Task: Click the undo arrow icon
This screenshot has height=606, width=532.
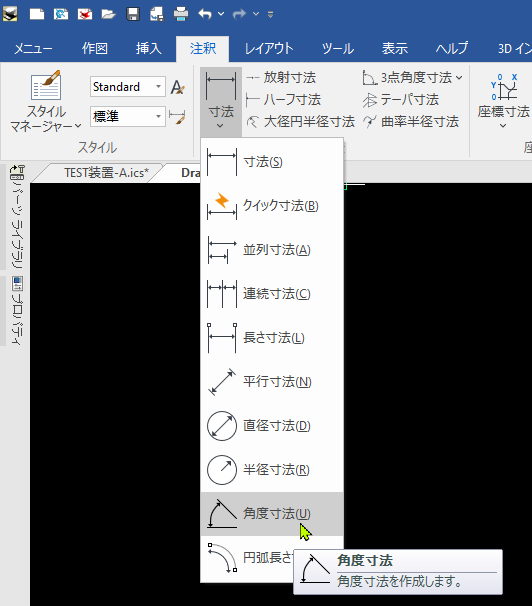Action: coord(205,14)
